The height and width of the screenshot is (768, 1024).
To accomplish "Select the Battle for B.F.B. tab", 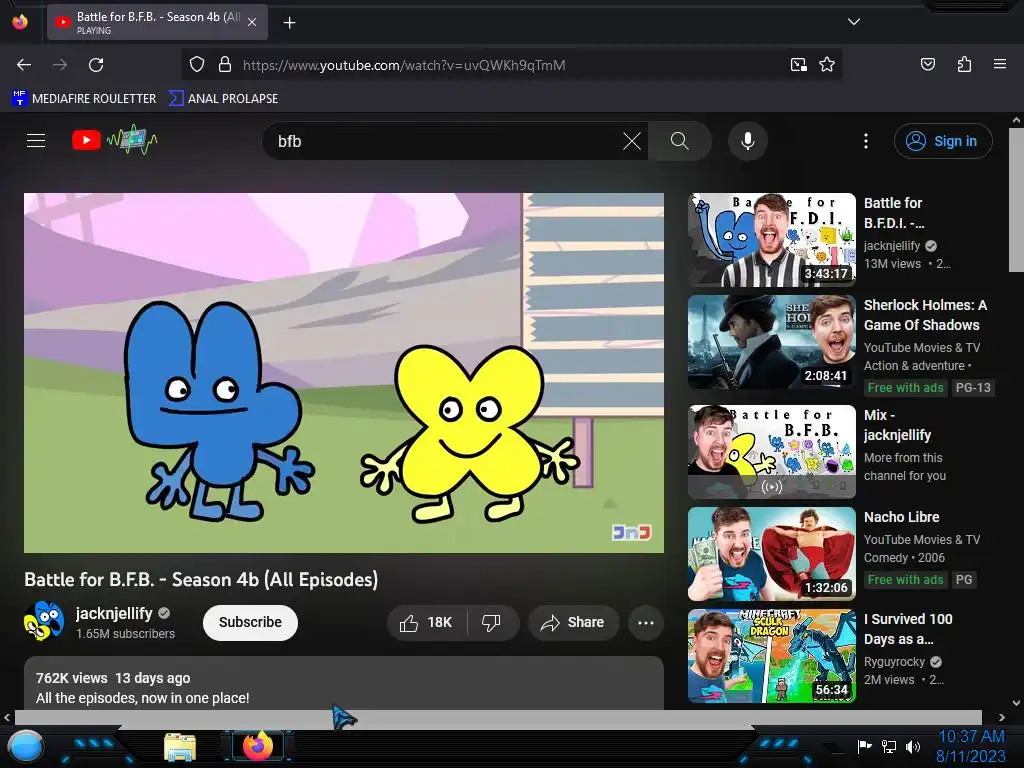I will point(157,22).
